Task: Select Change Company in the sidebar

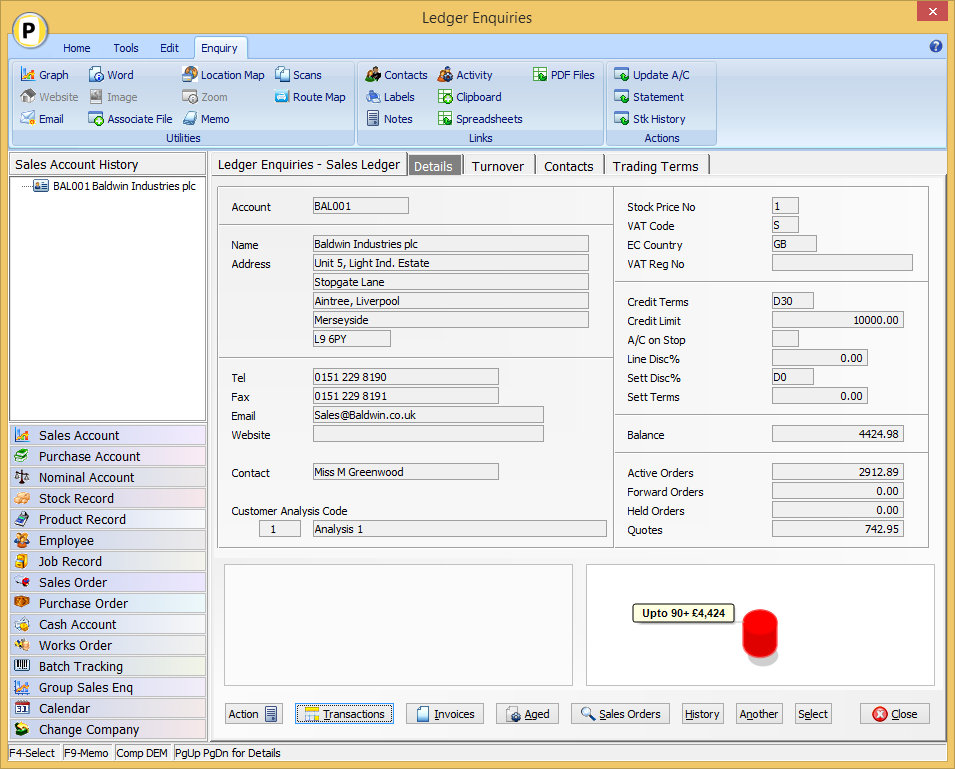Action: coord(108,729)
